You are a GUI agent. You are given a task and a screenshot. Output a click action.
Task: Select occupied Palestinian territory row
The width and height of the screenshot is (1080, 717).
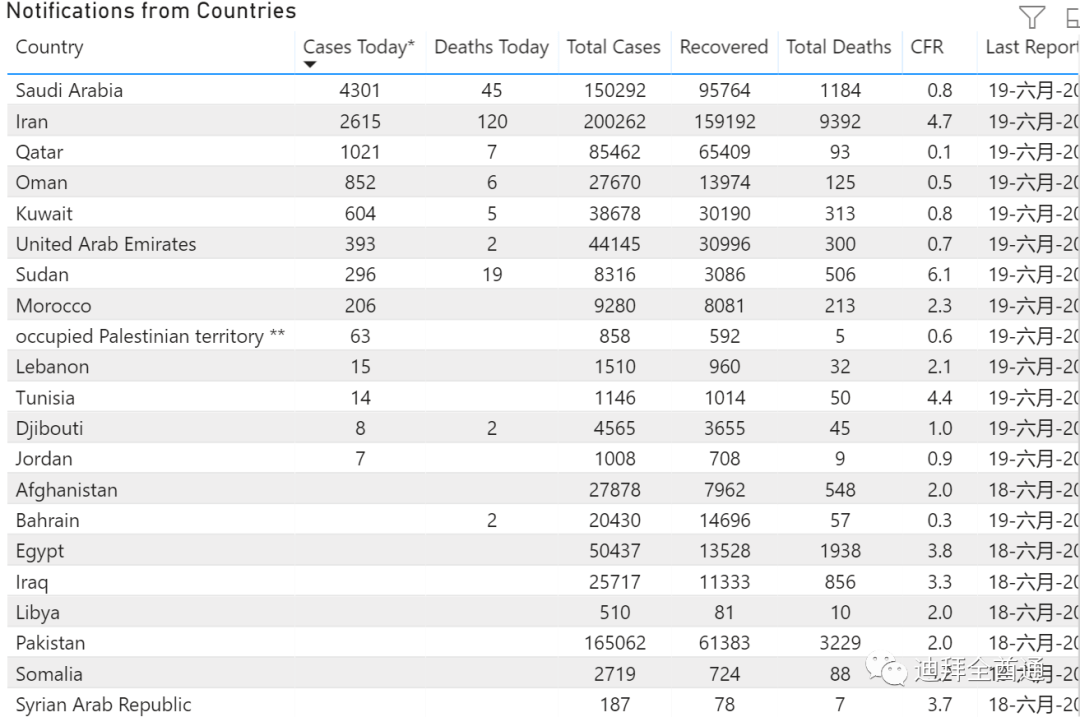(150, 336)
